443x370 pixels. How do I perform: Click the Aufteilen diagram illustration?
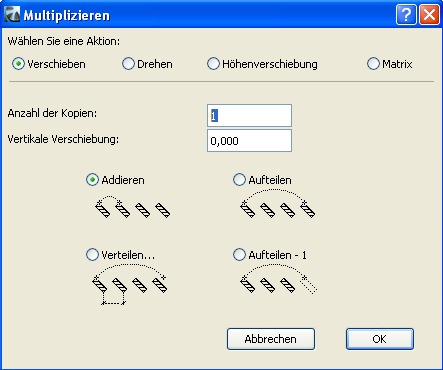click(277, 203)
